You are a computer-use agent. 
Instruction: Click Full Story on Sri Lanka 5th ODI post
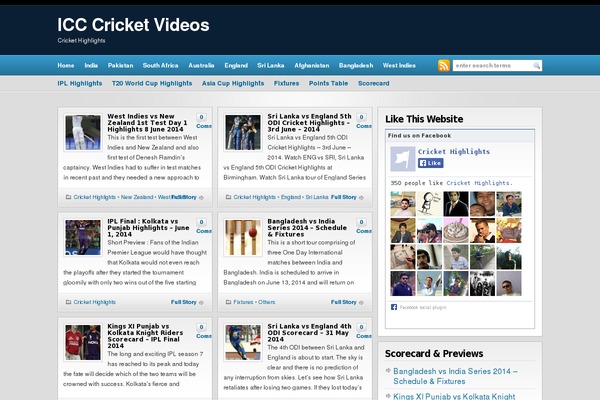344,197
